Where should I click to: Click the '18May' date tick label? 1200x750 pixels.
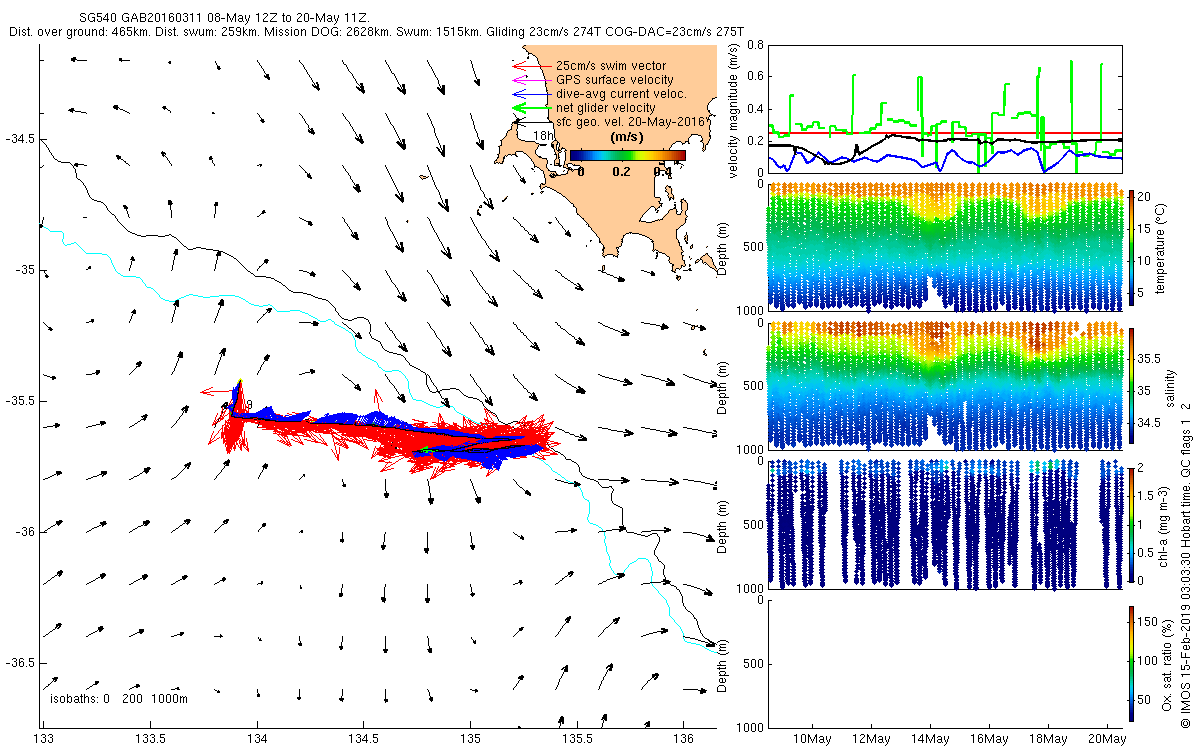click(1049, 739)
